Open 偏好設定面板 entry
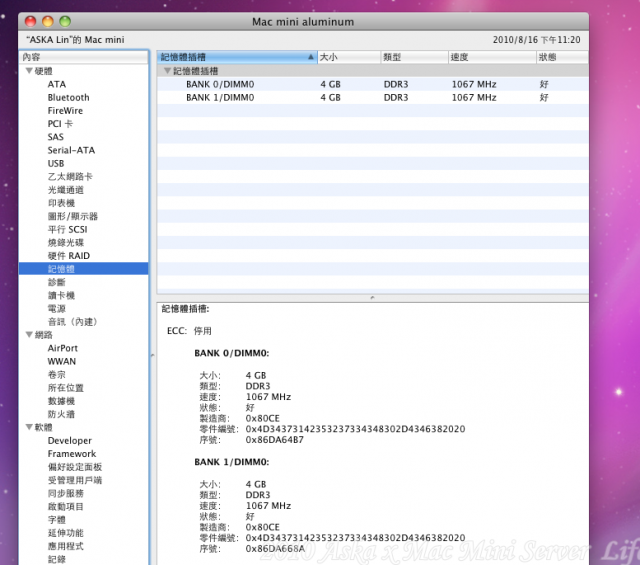 coord(75,467)
